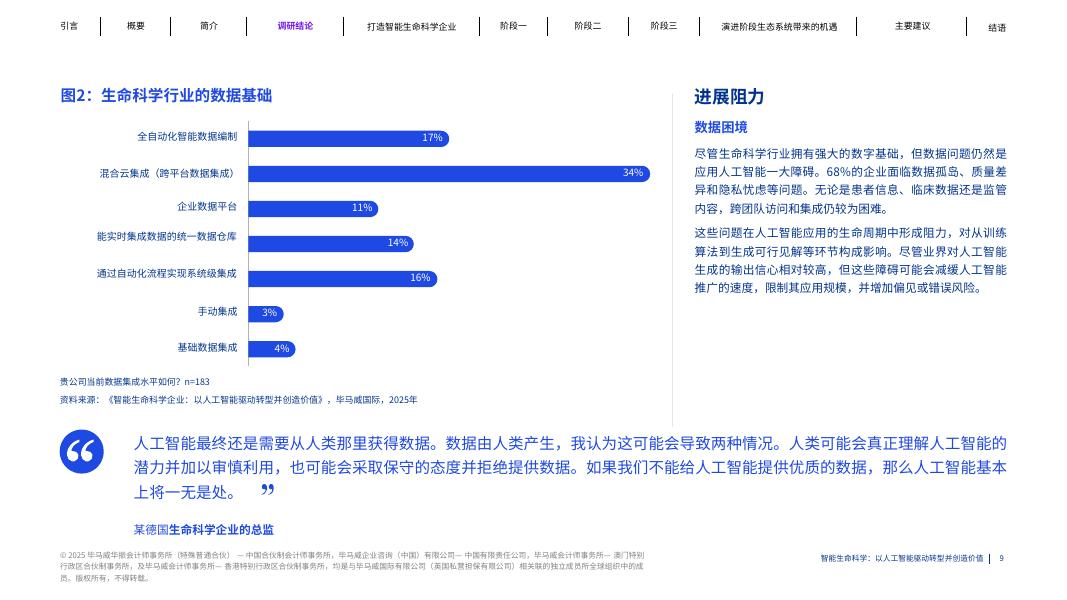Open the 阶段三 section
1067x600 pixels.
point(663,26)
